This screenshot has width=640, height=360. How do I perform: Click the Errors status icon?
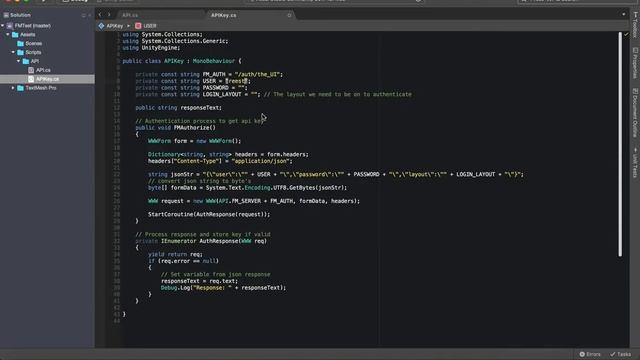tap(582, 354)
